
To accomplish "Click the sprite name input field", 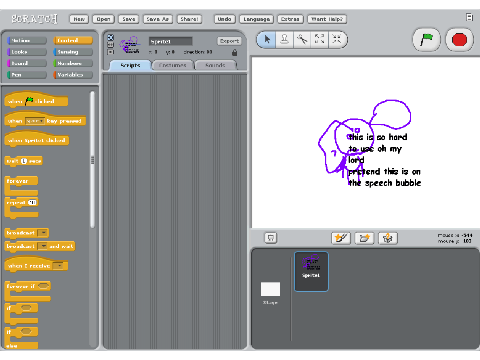I will [x=170, y=41].
